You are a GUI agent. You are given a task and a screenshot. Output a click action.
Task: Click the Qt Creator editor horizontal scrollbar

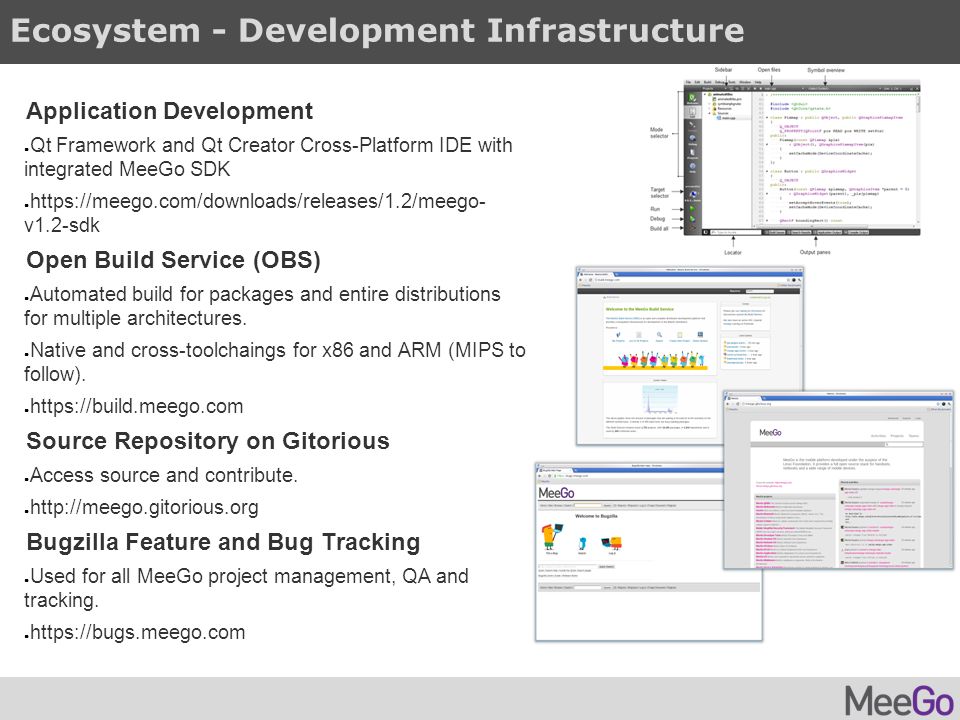point(834,227)
